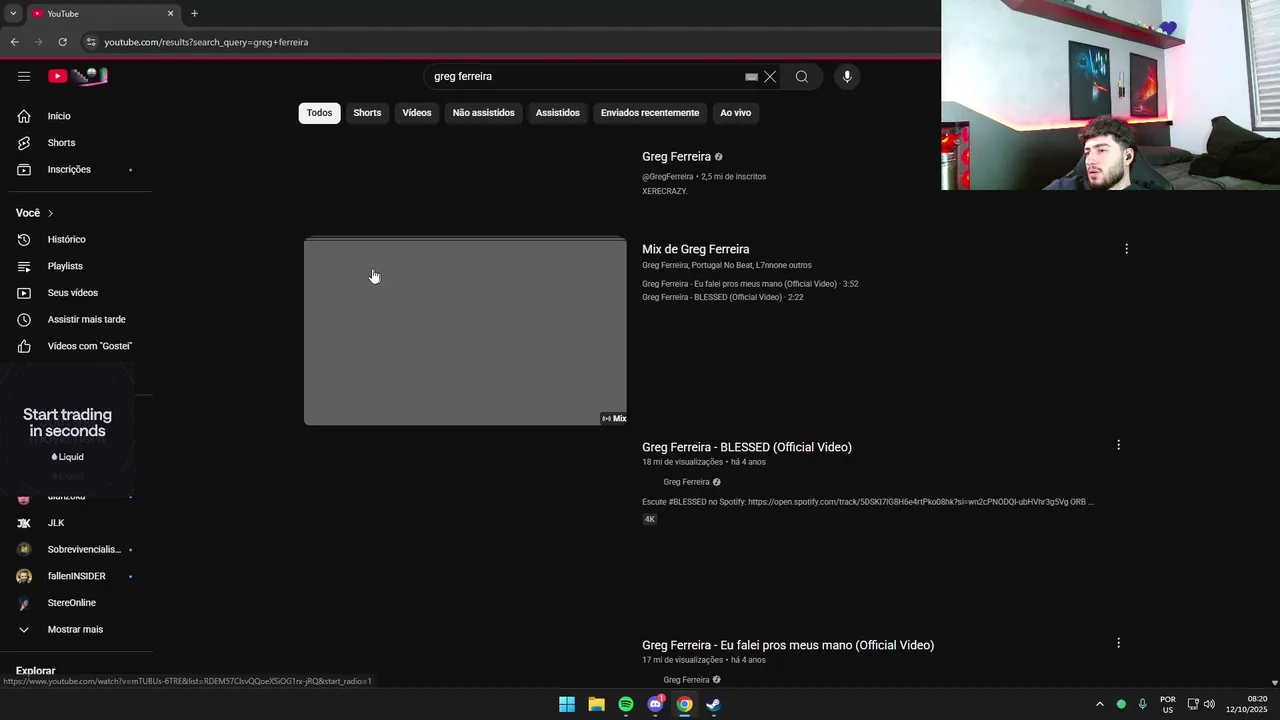Image resolution: width=1280 pixels, height=720 pixels.
Task: Open Discord from taskbar
Action: point(655,704)
